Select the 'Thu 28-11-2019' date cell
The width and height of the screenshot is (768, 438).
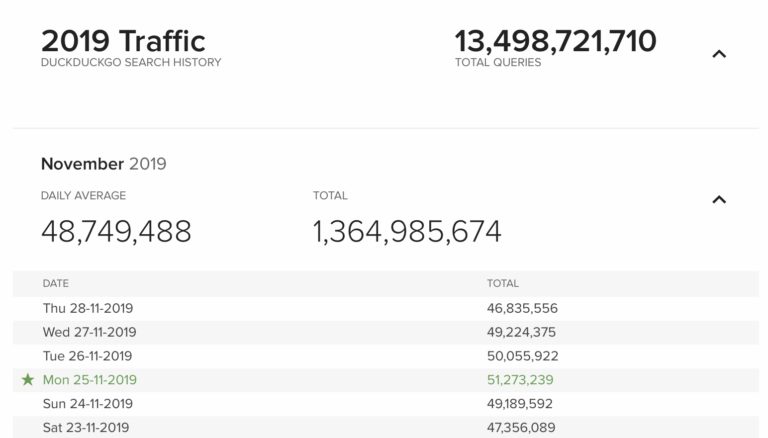tap(88, 308)
